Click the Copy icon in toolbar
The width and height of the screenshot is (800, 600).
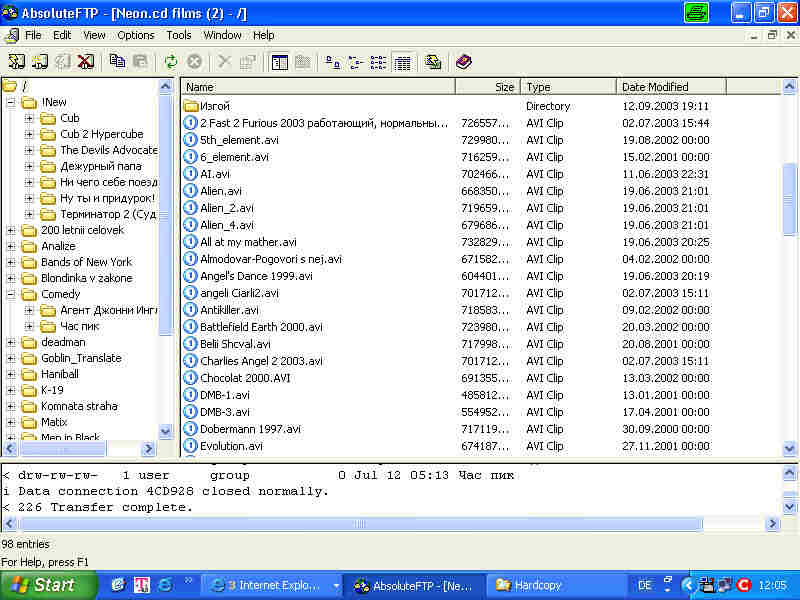117,61
